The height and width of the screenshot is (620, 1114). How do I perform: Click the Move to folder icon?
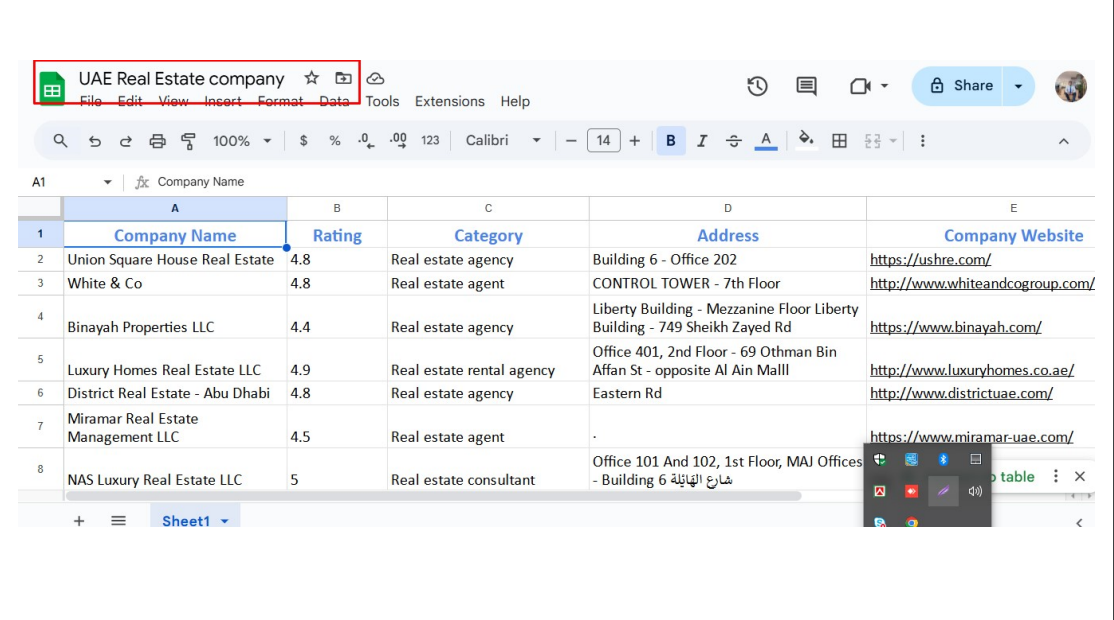(x=343, y=78)
